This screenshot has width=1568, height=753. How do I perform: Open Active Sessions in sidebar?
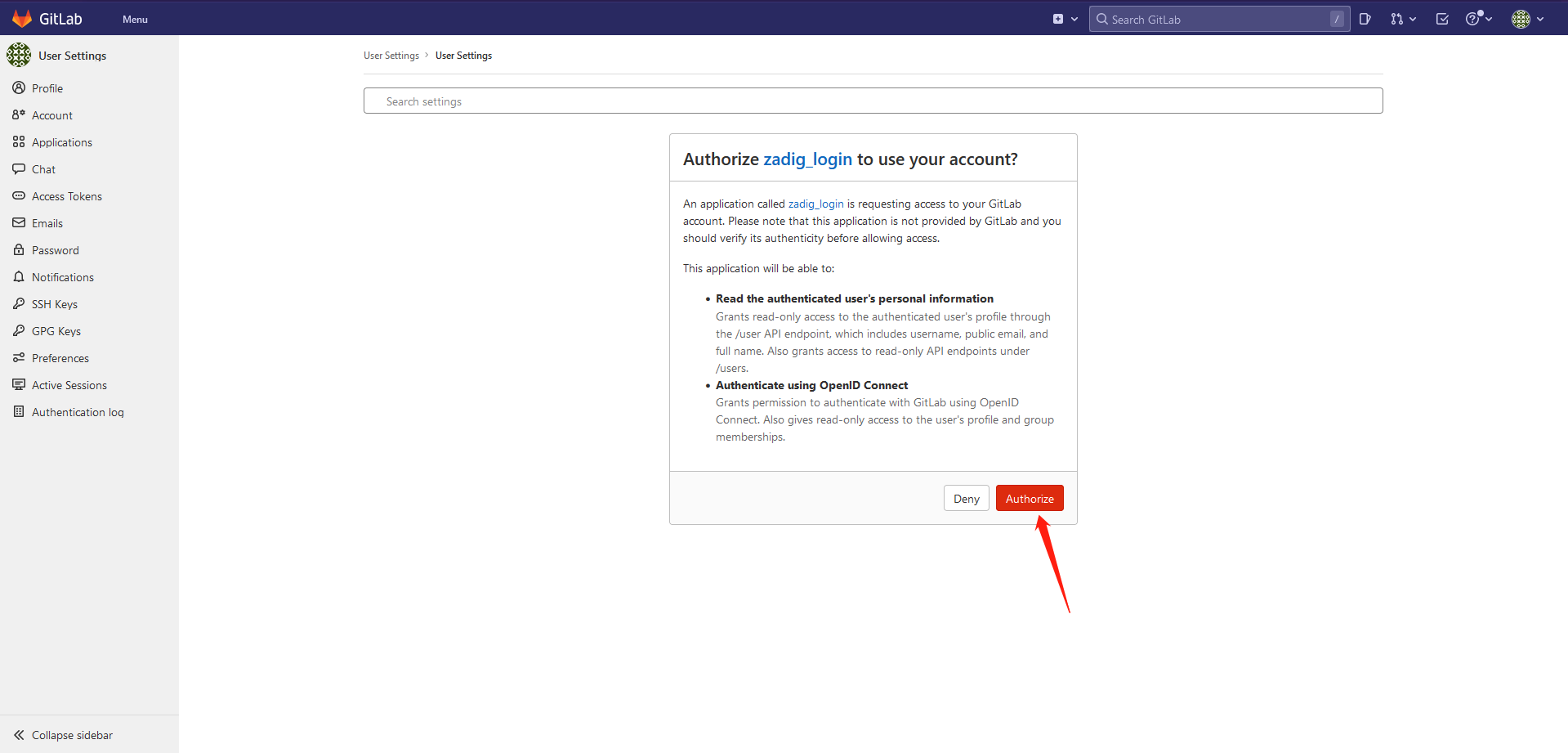(x=69, y=385)
